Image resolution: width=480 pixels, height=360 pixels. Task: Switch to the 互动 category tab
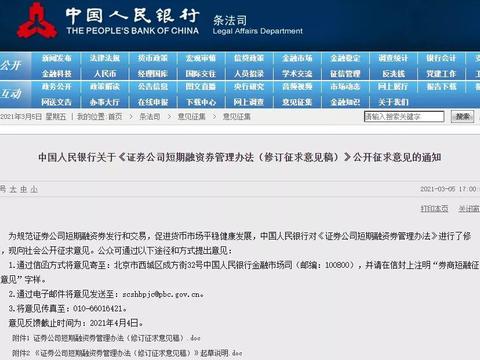[x=12, y=94]
